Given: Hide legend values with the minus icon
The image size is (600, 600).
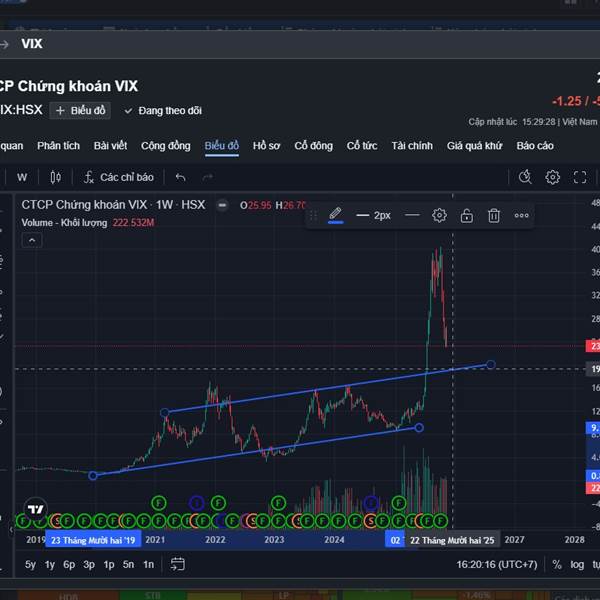Looking at the screenshot, I should point(222,205).
